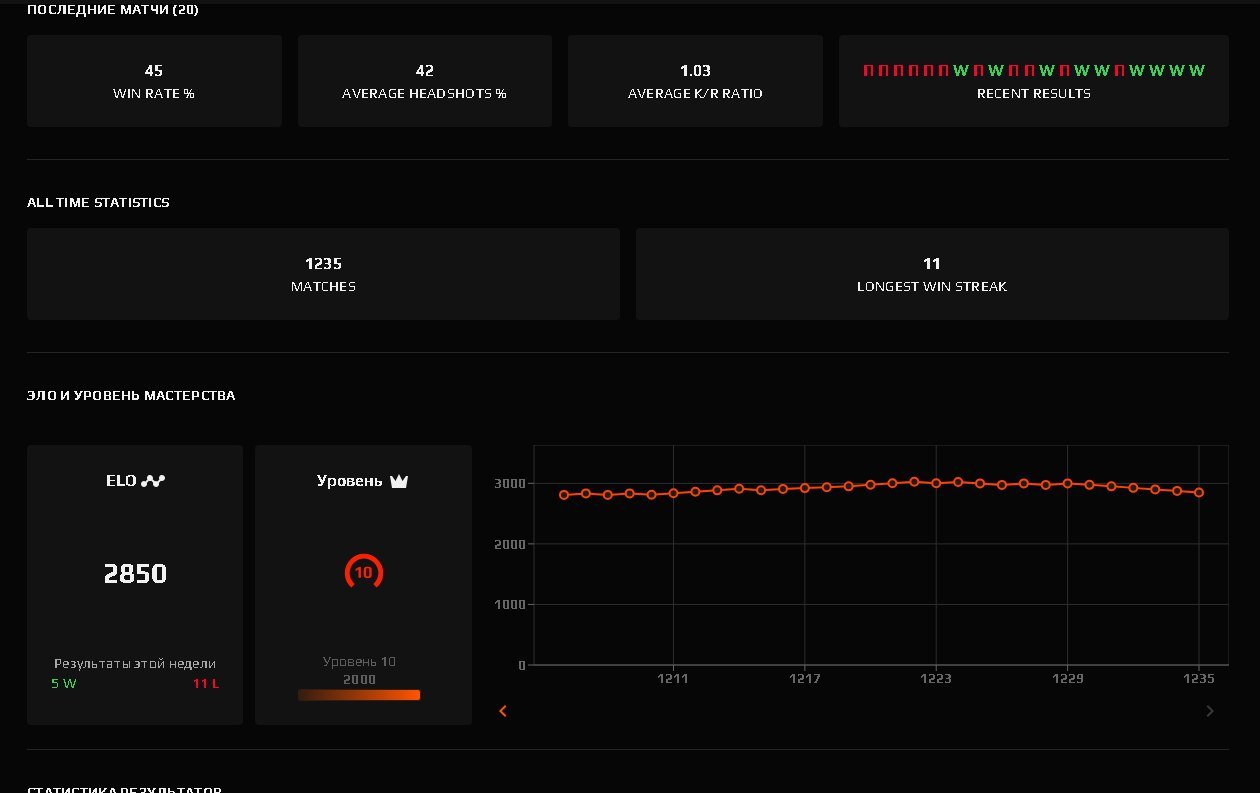
Task: Click the crown icon beside Уровень
Action: 398,480
